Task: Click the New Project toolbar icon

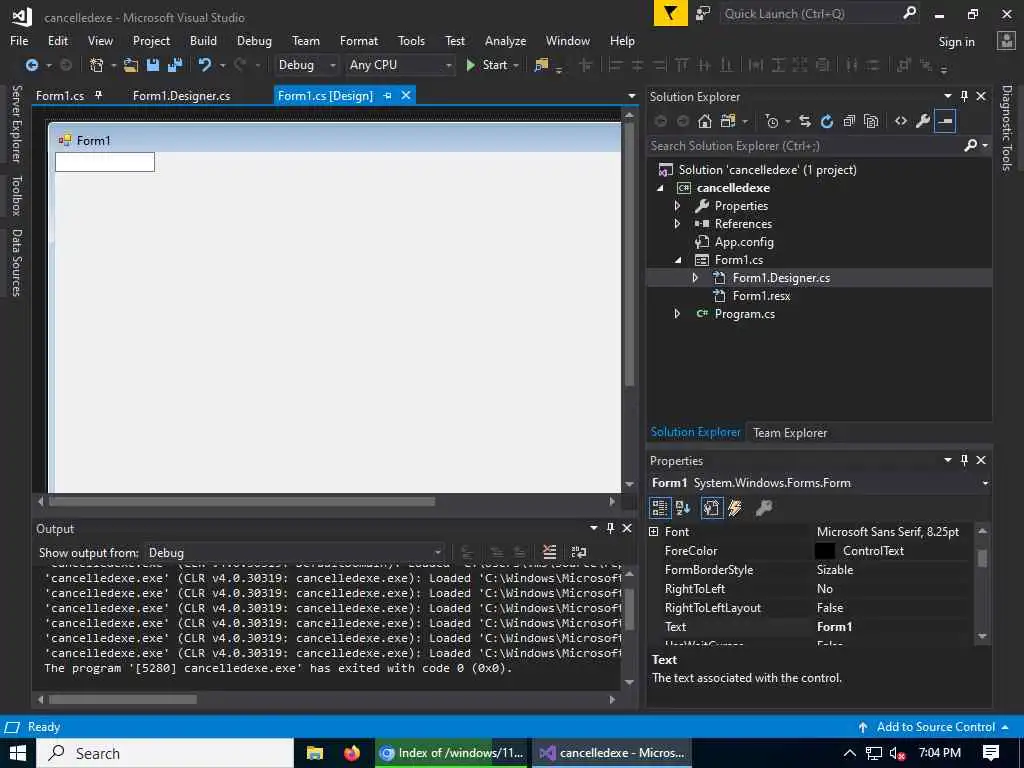Action: [x=97, y=65]
